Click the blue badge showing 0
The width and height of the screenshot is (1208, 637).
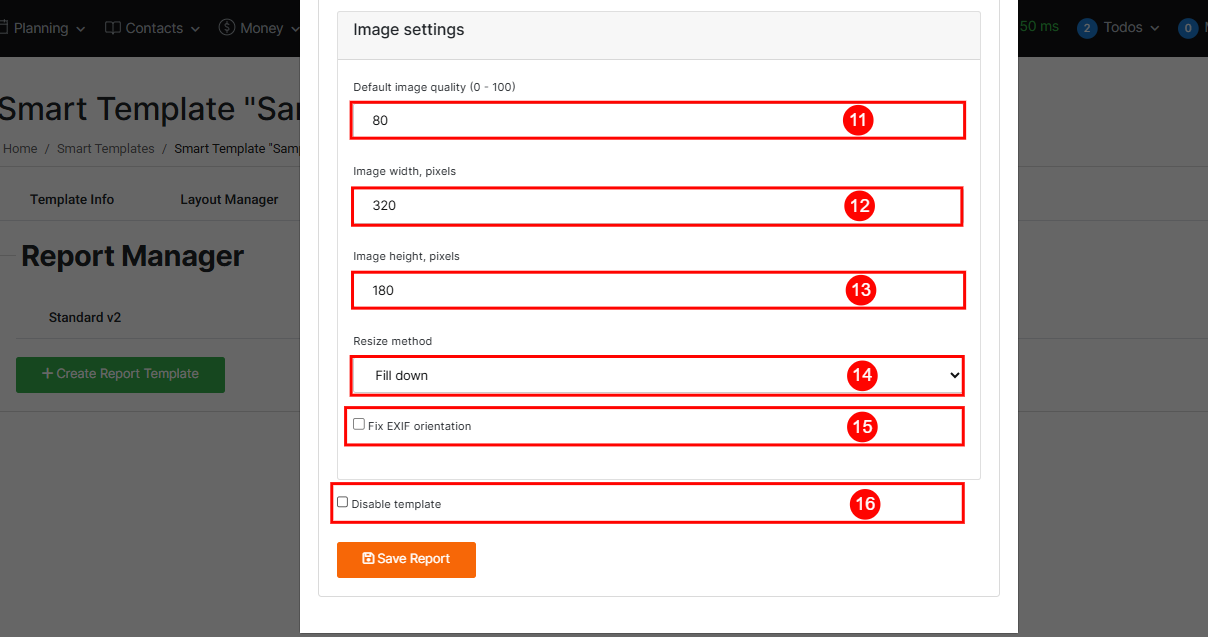point(1187,28)
